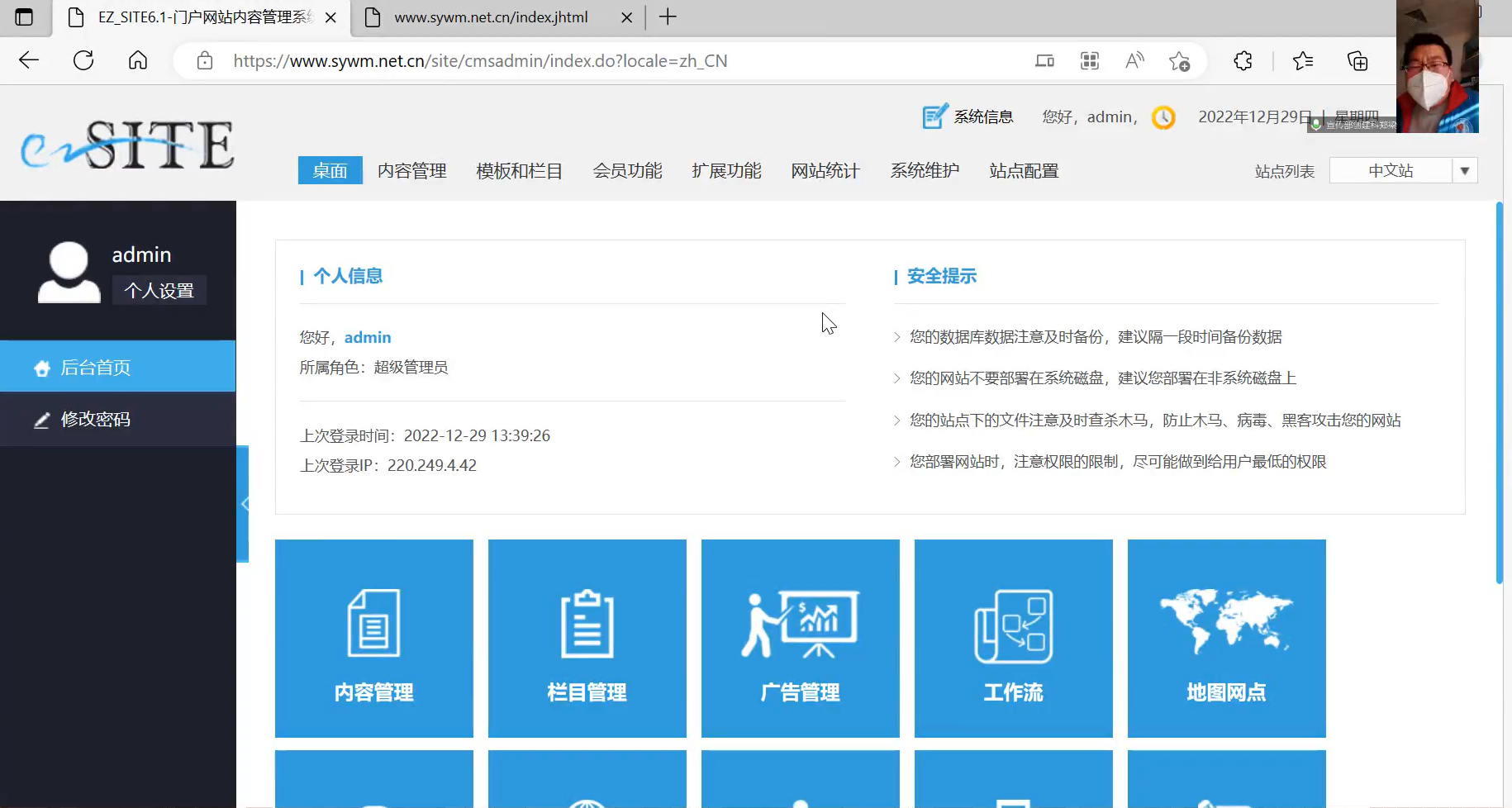Refresh the page with reload icon
The width and height of the screenshot is (1512, 808).
pyautogui.click(x=83, y=60)
